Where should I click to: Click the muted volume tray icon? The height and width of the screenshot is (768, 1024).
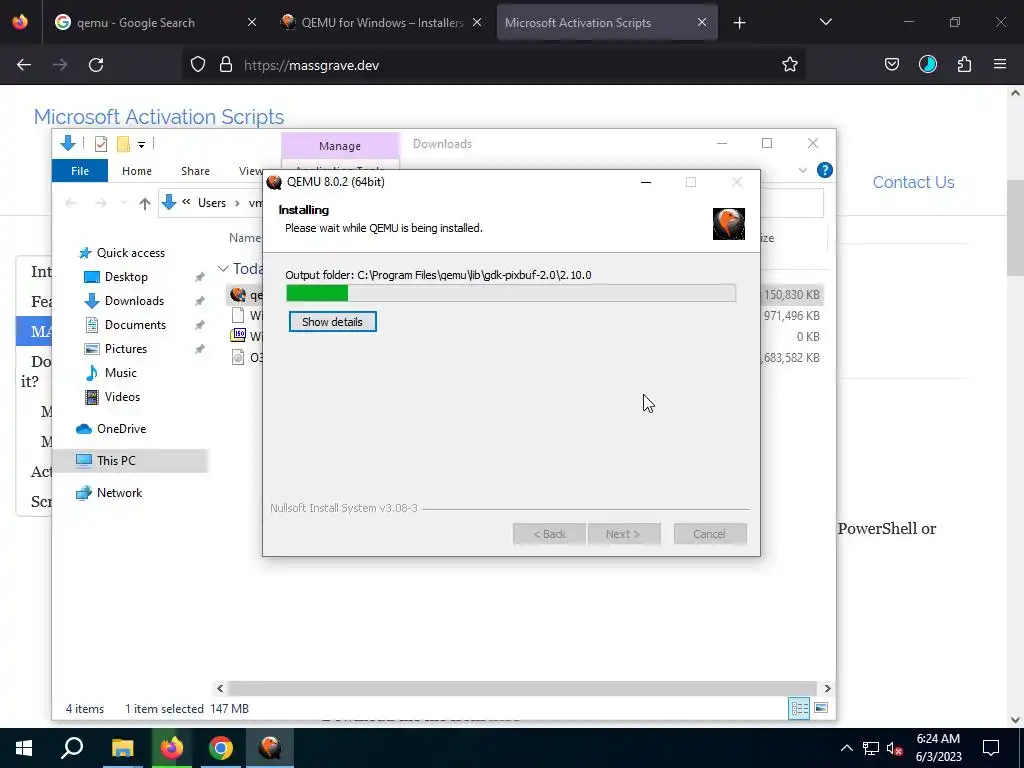coord(895,748)
